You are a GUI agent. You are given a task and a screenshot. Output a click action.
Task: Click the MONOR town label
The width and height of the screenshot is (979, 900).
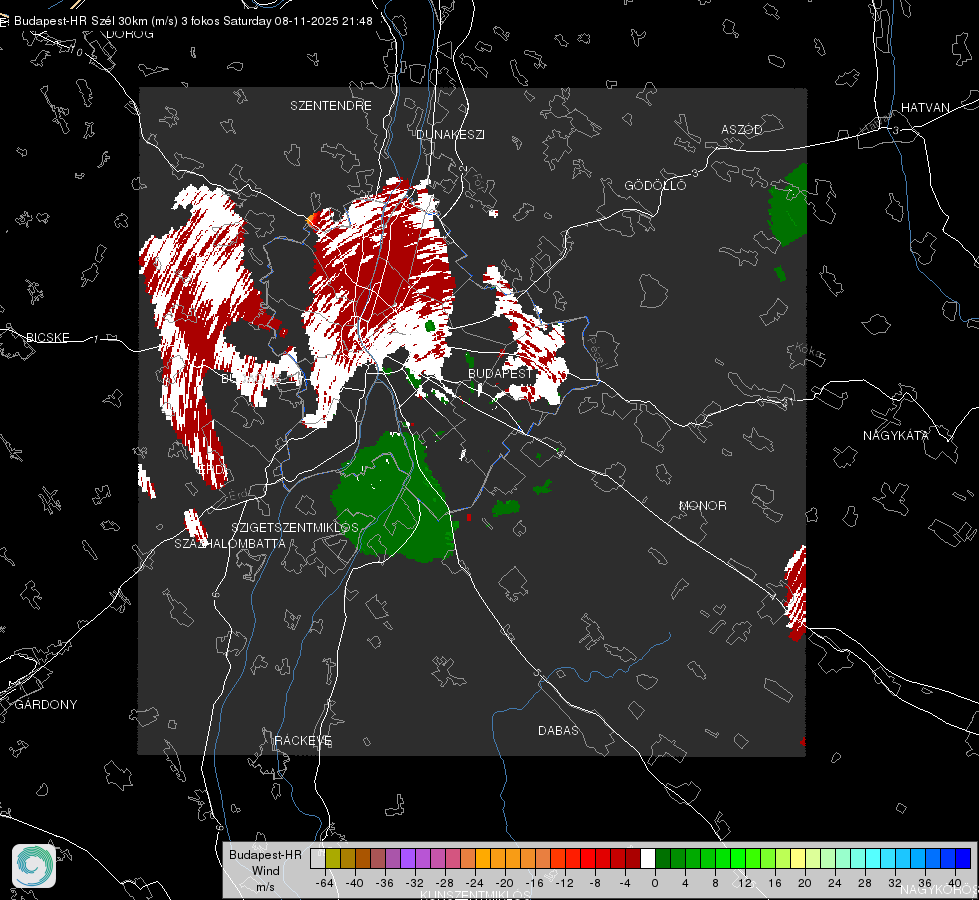tap(702, 506)
